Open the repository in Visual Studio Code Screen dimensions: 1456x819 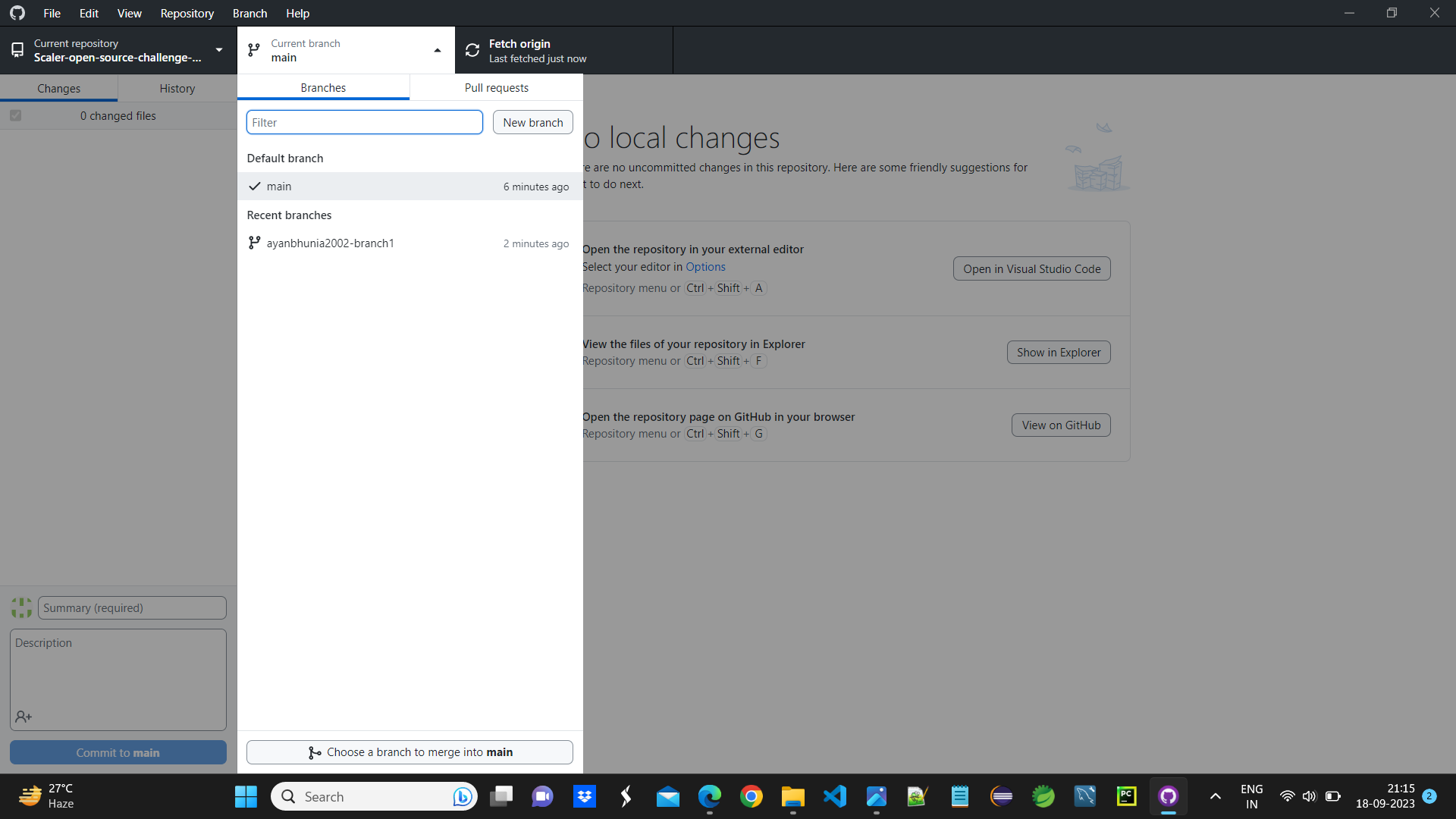click(x=1031, y=268)
